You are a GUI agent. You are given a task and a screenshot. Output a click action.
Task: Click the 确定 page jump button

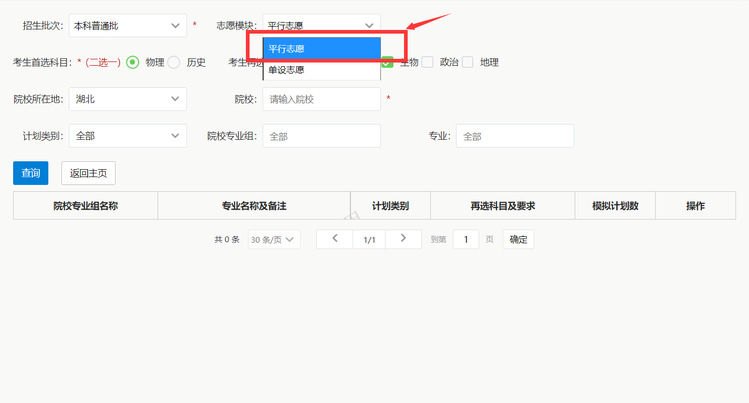click(518, 239)
